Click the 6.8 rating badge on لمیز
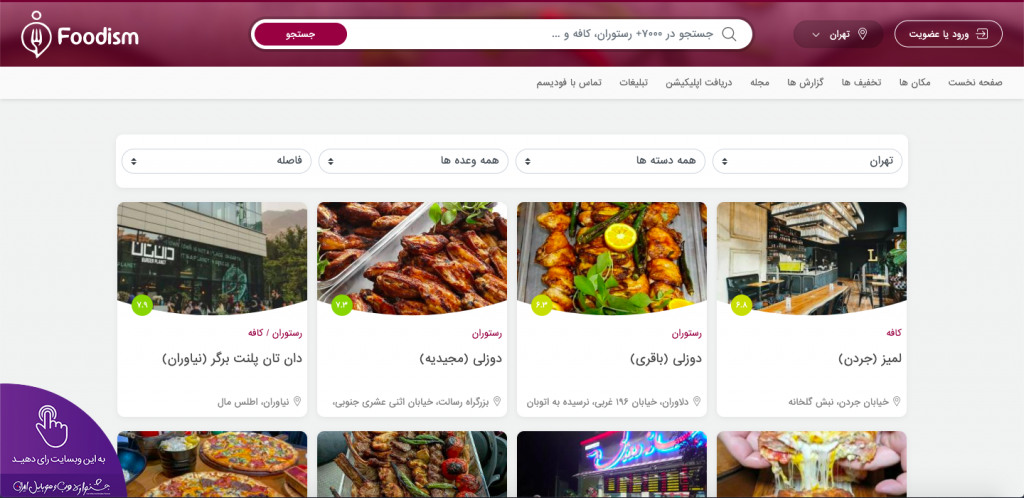 point(741,305)
